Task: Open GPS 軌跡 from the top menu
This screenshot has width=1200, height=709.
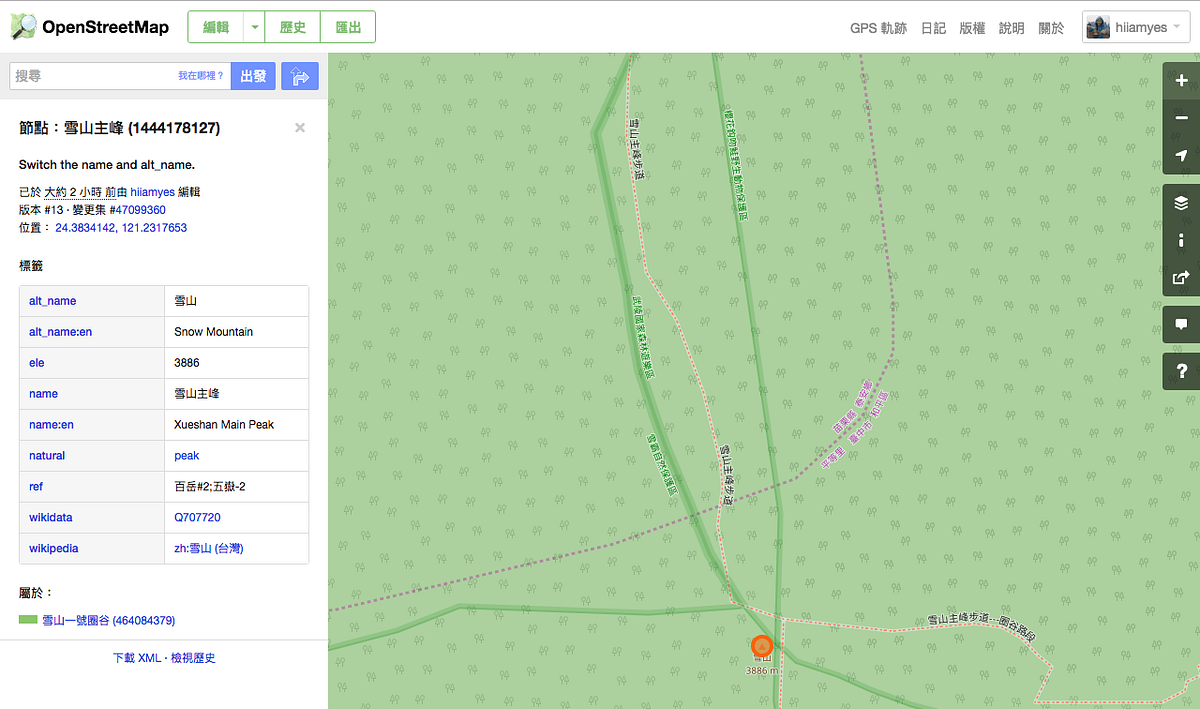Action: coord(878,28)
